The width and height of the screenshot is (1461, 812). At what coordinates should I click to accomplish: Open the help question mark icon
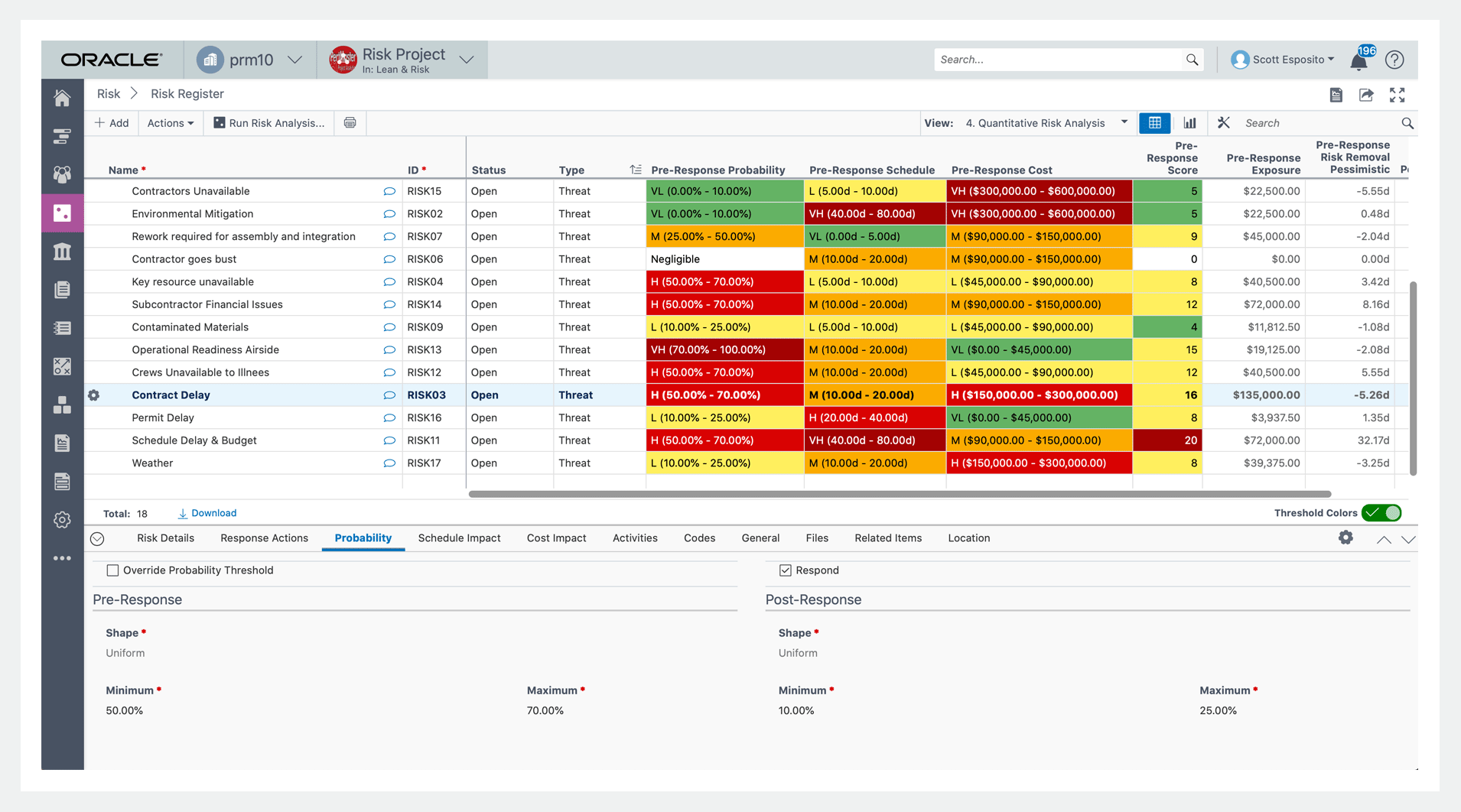[x=1394, y=60]
